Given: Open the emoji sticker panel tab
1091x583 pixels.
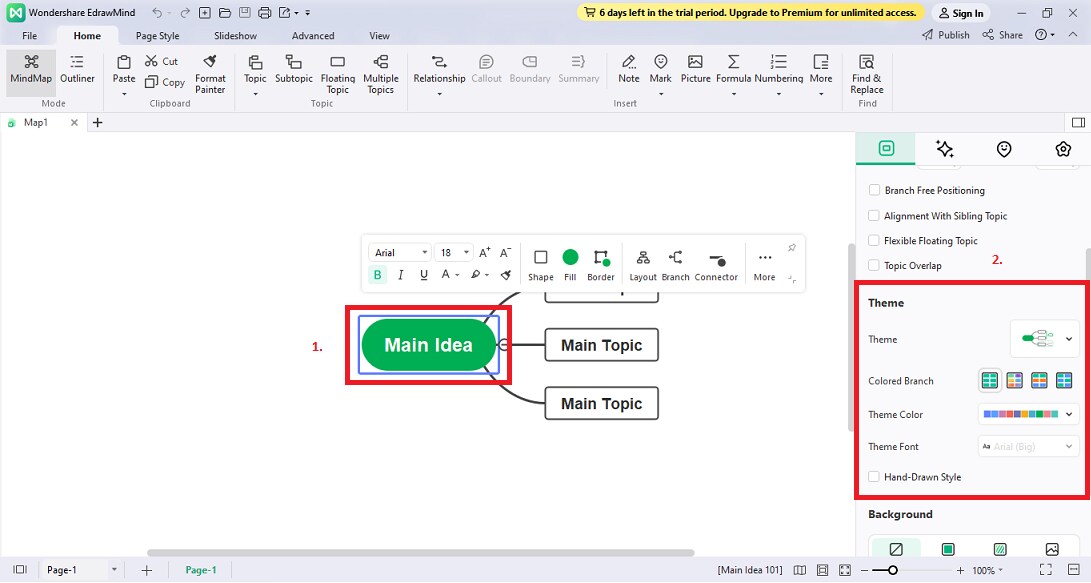Looking at the screenshot, I should click(x=1003, y=148).
